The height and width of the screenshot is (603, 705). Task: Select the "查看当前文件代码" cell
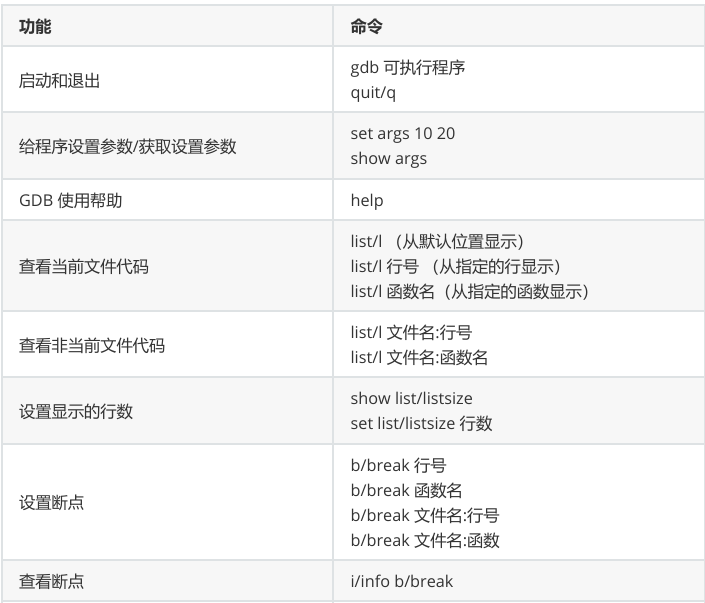click(x=85, y=267)
